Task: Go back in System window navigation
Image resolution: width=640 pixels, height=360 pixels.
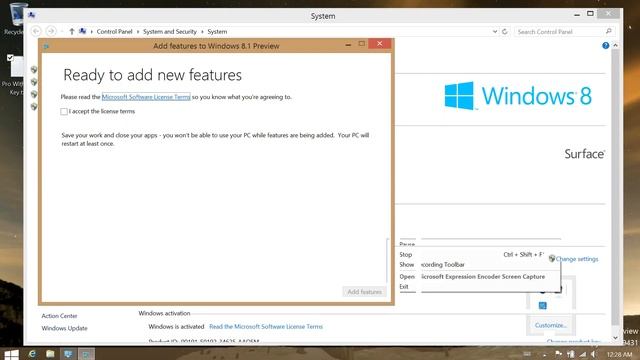Action: [x=36, y=31]
